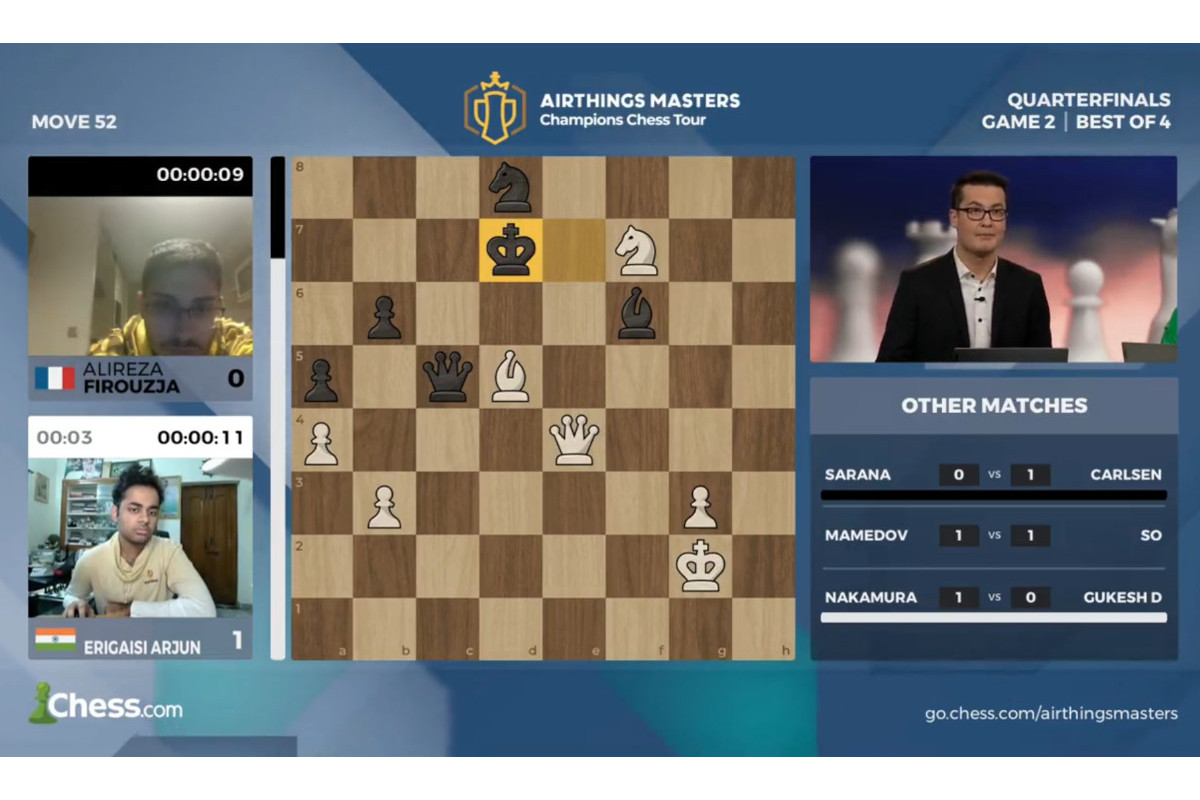Select the black queen on c5
Screen dimensions: 1200x800
click(447, 377)
